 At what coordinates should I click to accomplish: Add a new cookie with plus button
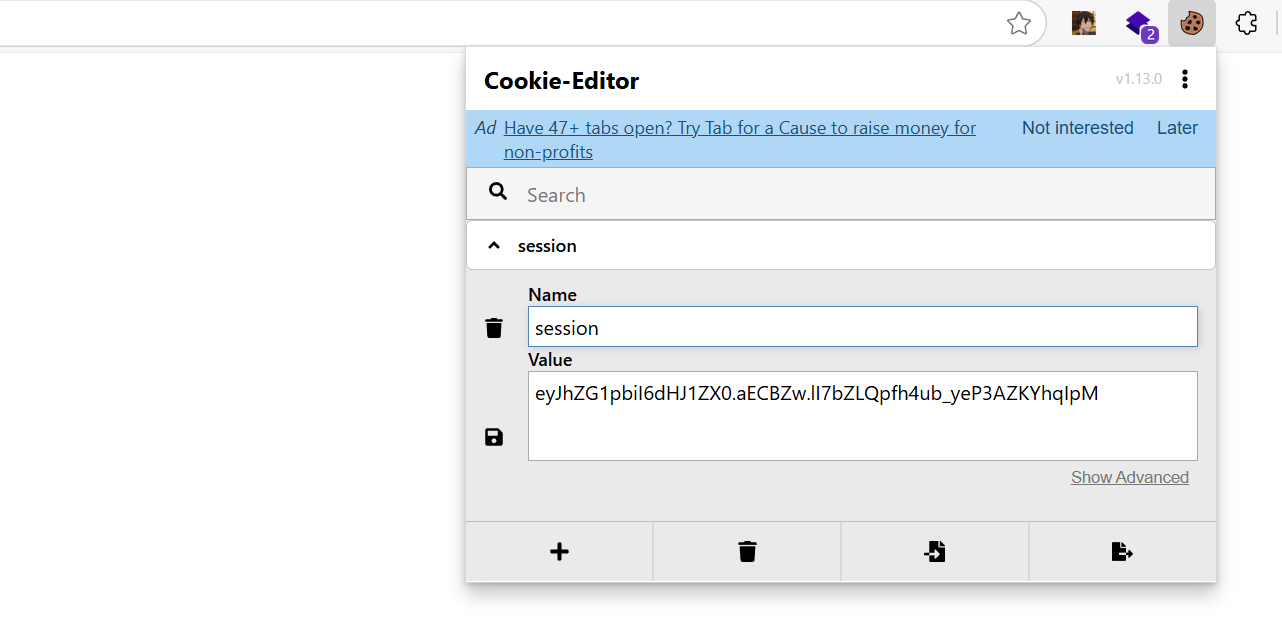pyautogui.click(x=559, y=551)
